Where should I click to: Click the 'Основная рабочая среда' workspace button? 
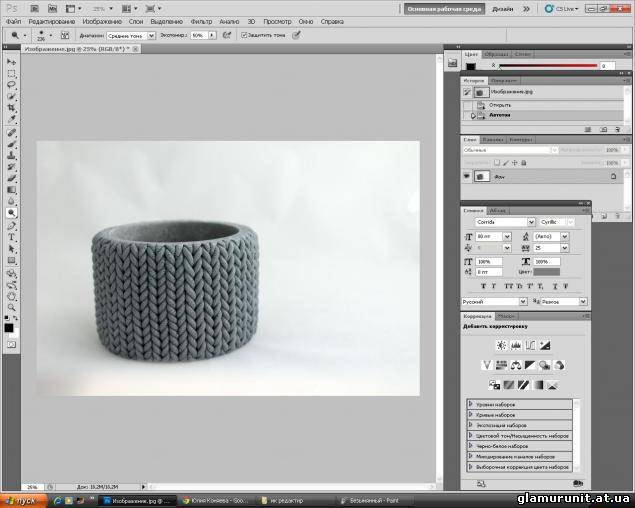pos(444,9)
